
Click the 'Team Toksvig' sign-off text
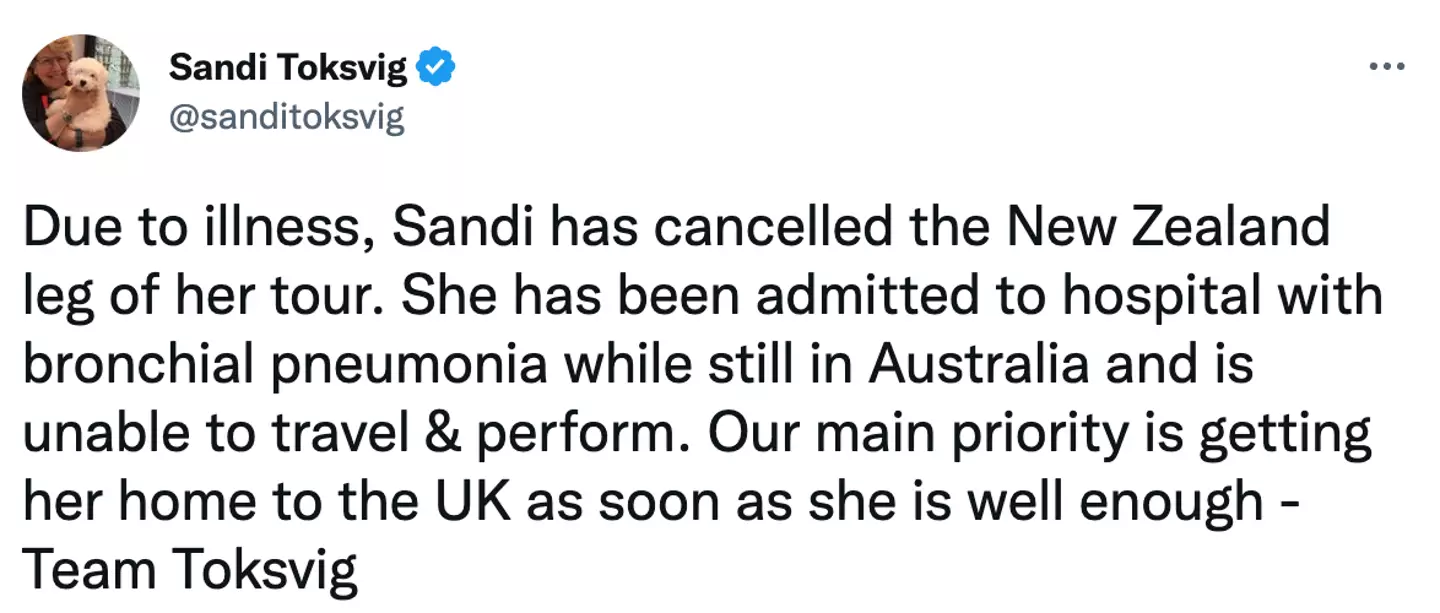coord(189,570)
